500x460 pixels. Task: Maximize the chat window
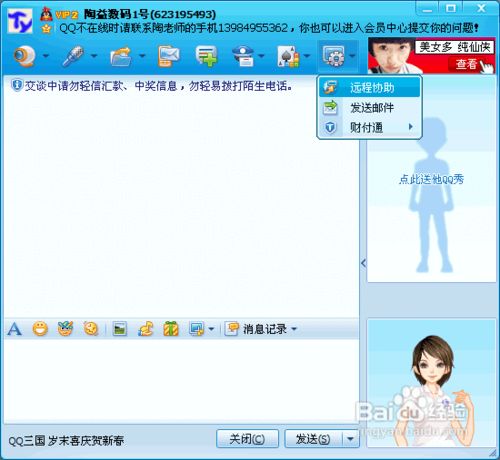(451, 8)
